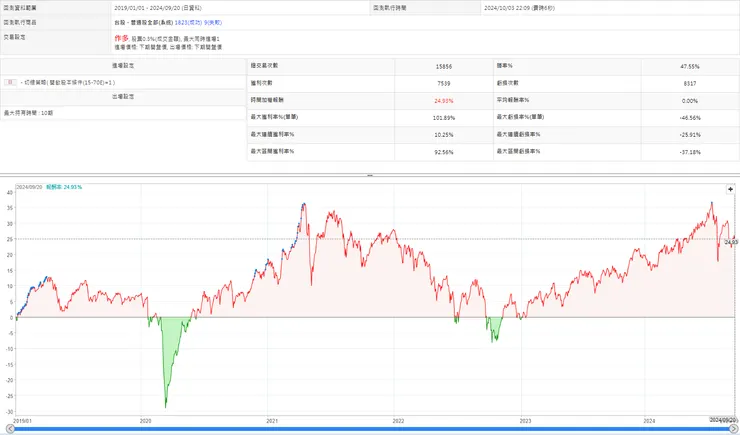The height and width of the screenshot is (435, 740).
Task: Click the win rate value 47.55%
Action: point(690,67)
